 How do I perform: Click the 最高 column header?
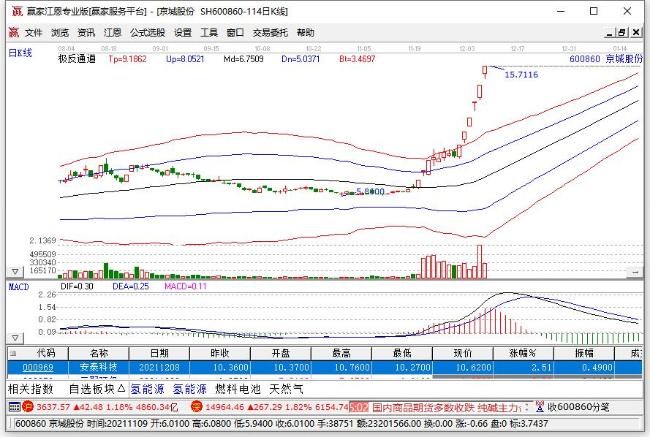point(341,353)
